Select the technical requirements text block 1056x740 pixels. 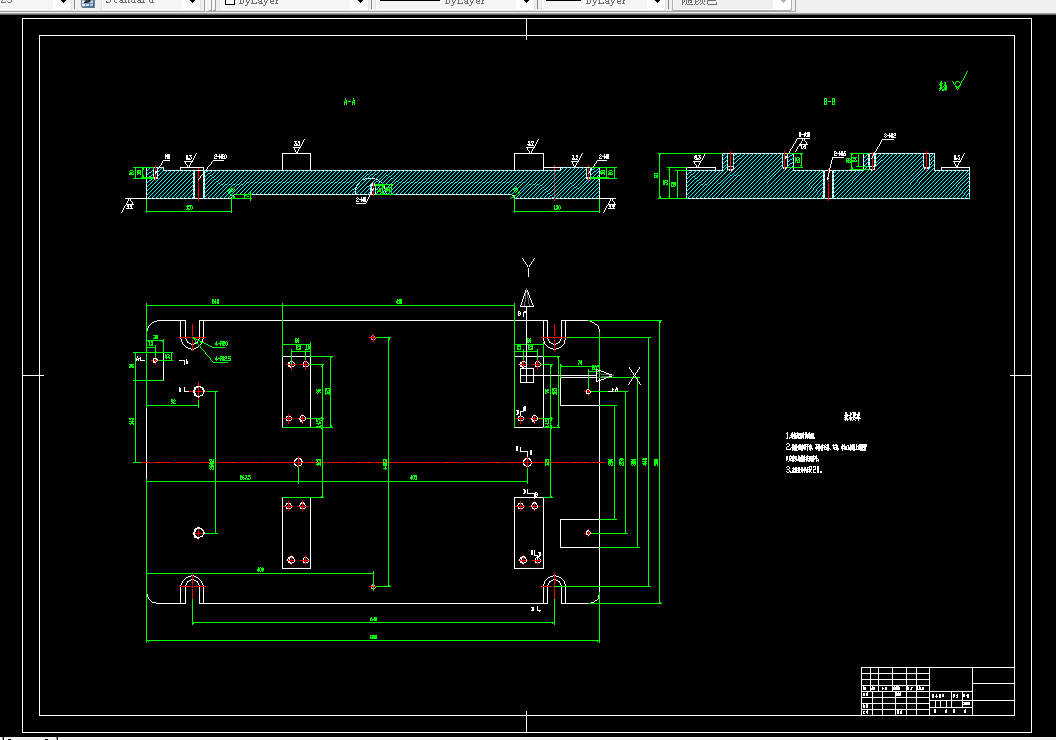(x=826, y=444)
